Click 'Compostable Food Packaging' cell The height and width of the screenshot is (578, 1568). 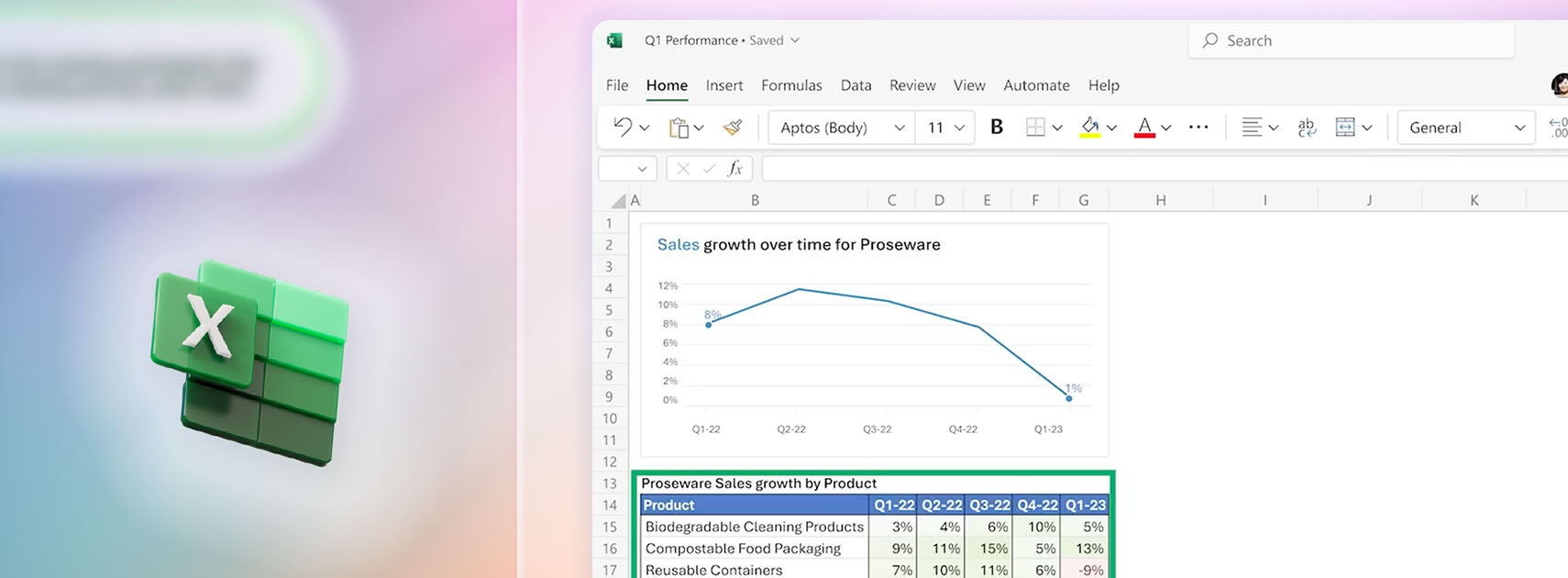pyautogui.click(x=754, y=549)
